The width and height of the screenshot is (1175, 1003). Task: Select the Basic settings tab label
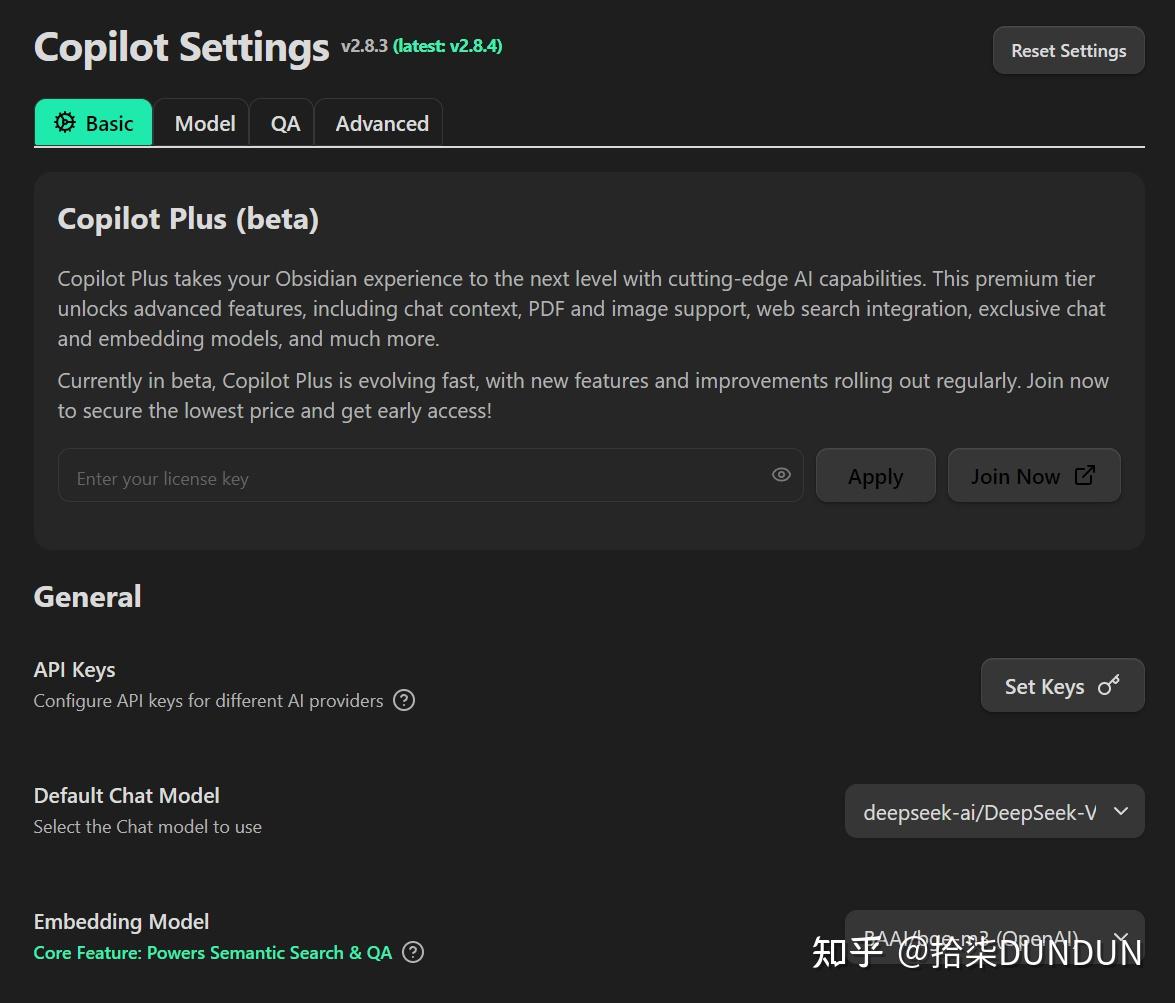(110, 123)
